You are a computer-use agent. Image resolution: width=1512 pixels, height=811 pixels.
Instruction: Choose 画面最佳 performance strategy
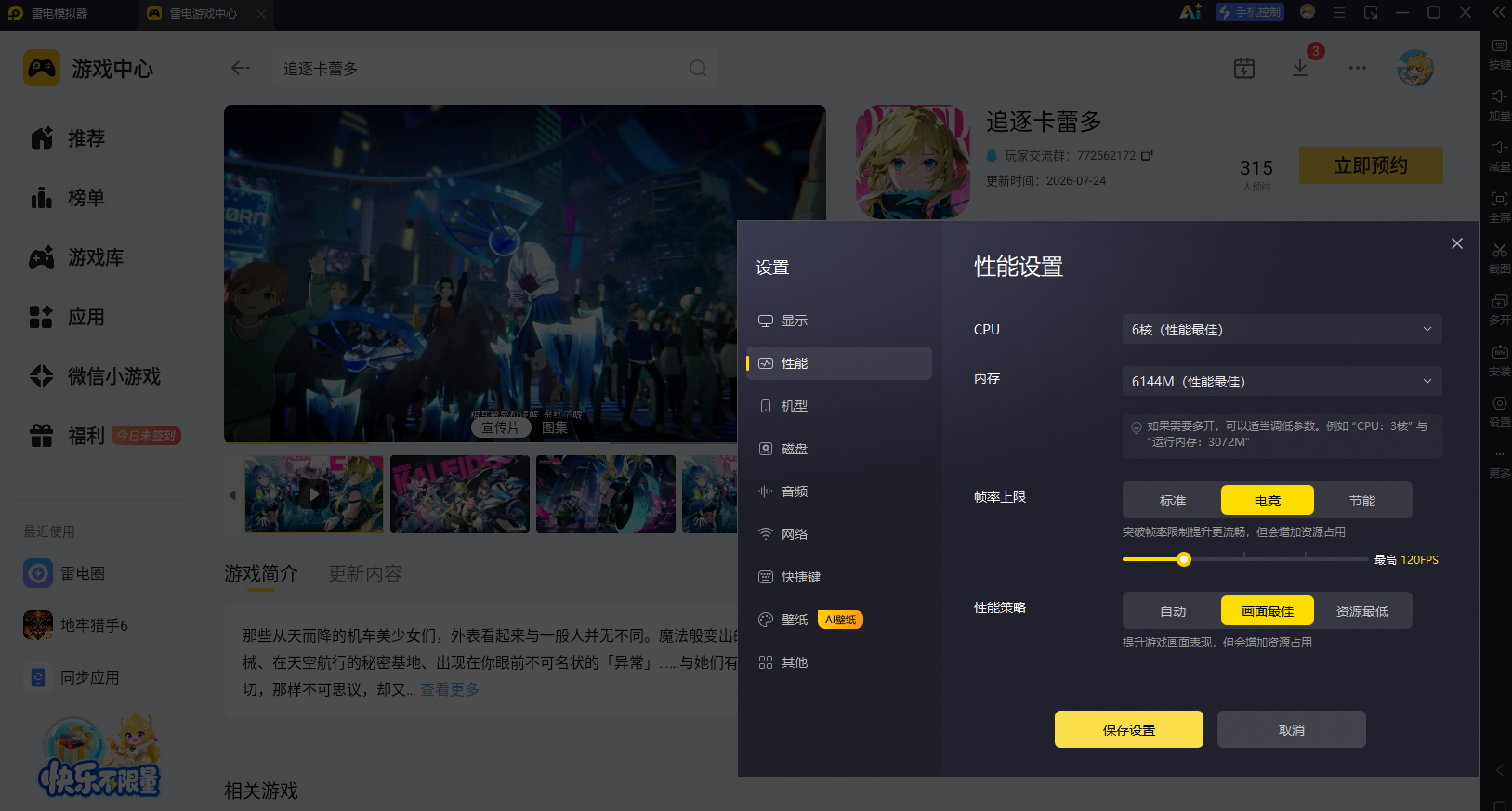[1268, 611]
